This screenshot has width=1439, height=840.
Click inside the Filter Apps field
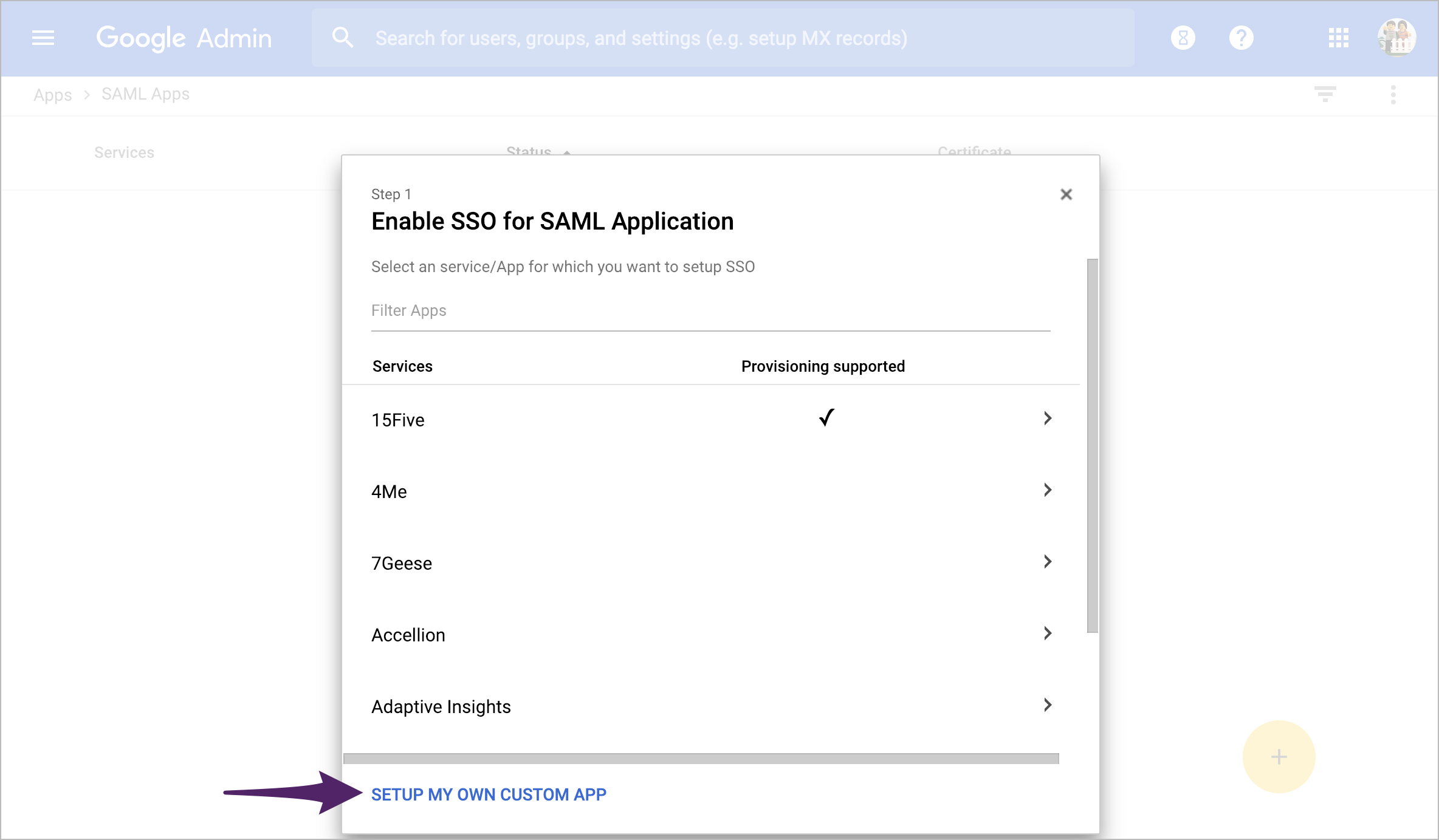click(710, 310)
